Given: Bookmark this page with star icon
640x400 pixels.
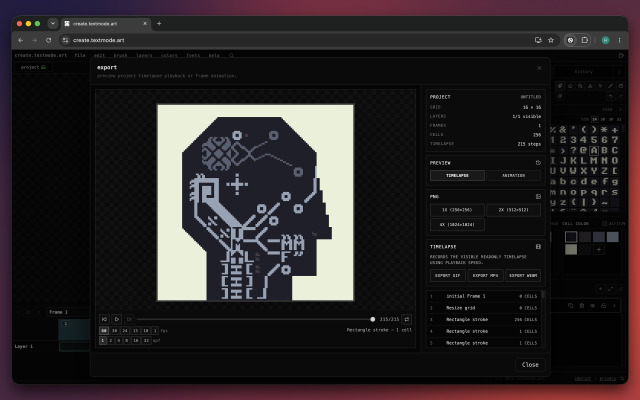Looking at the screenshot, I should [551, 40].
